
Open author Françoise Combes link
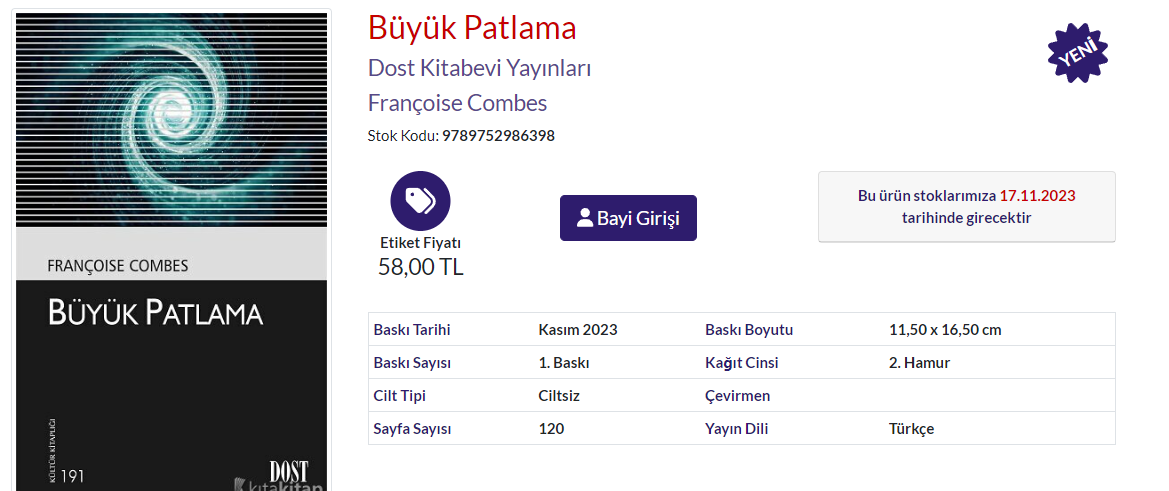point(457,103)
